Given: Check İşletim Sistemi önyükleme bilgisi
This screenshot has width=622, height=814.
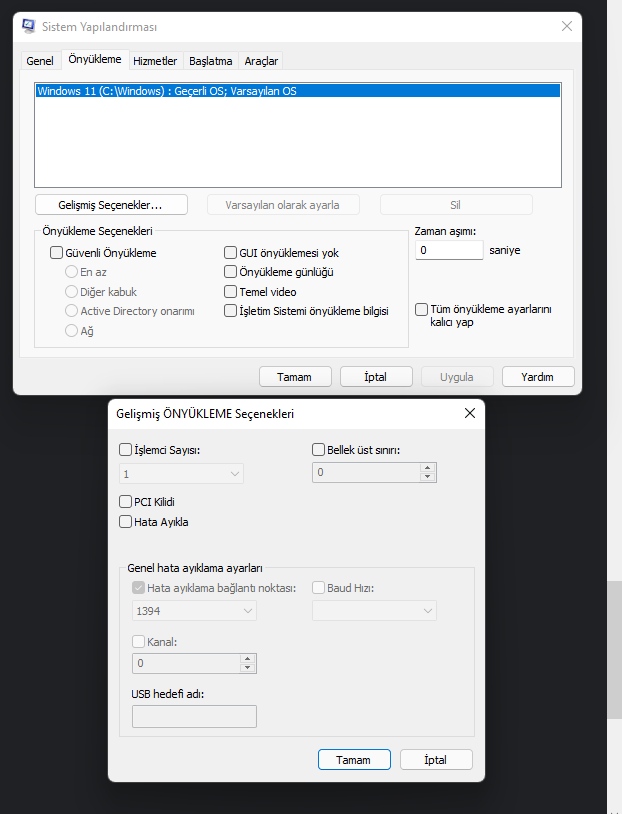Looking at the screenshot, I should (230, 311).
